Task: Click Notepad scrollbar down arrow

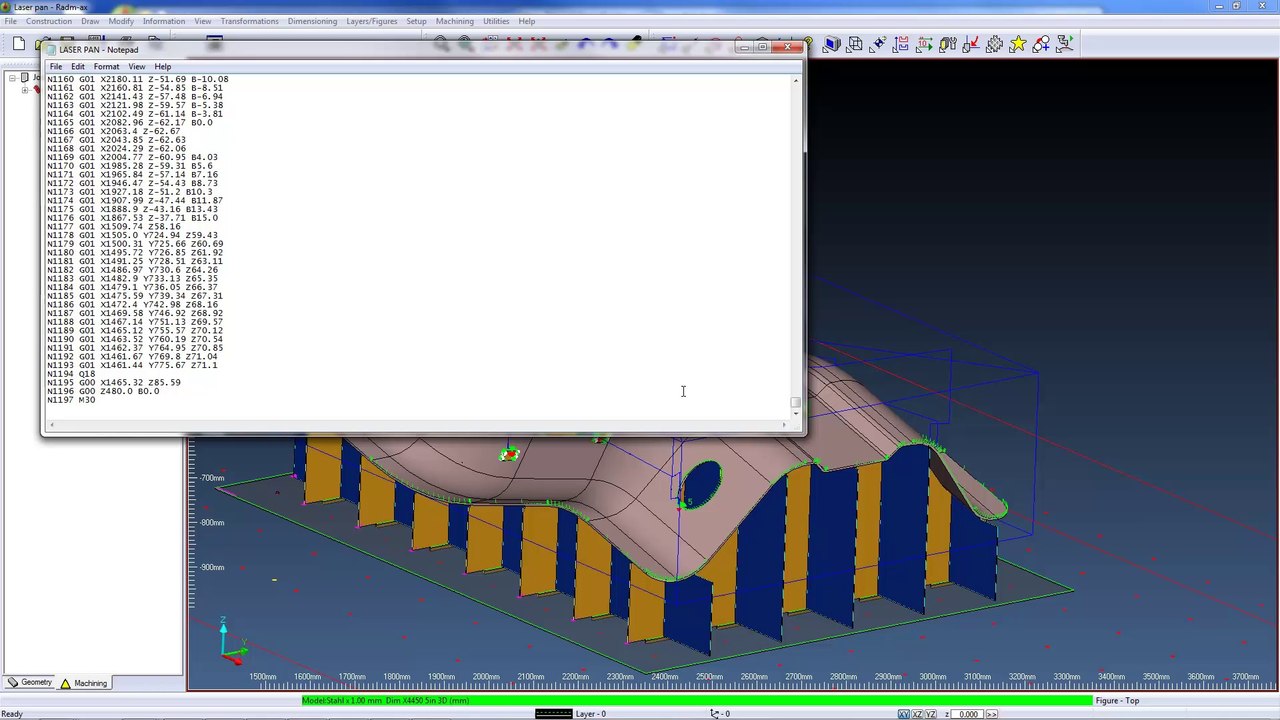Action: point(796,414)
